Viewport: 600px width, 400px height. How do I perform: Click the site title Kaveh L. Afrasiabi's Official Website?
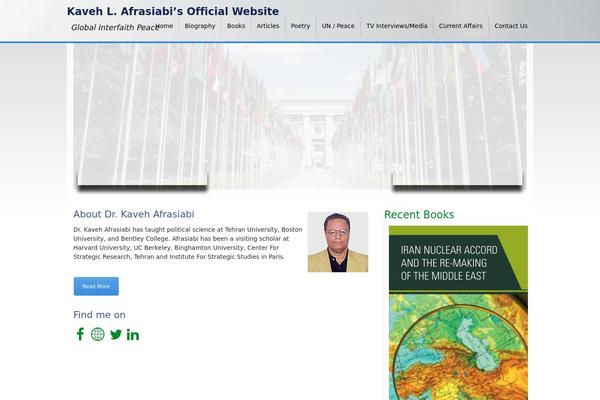173,11
